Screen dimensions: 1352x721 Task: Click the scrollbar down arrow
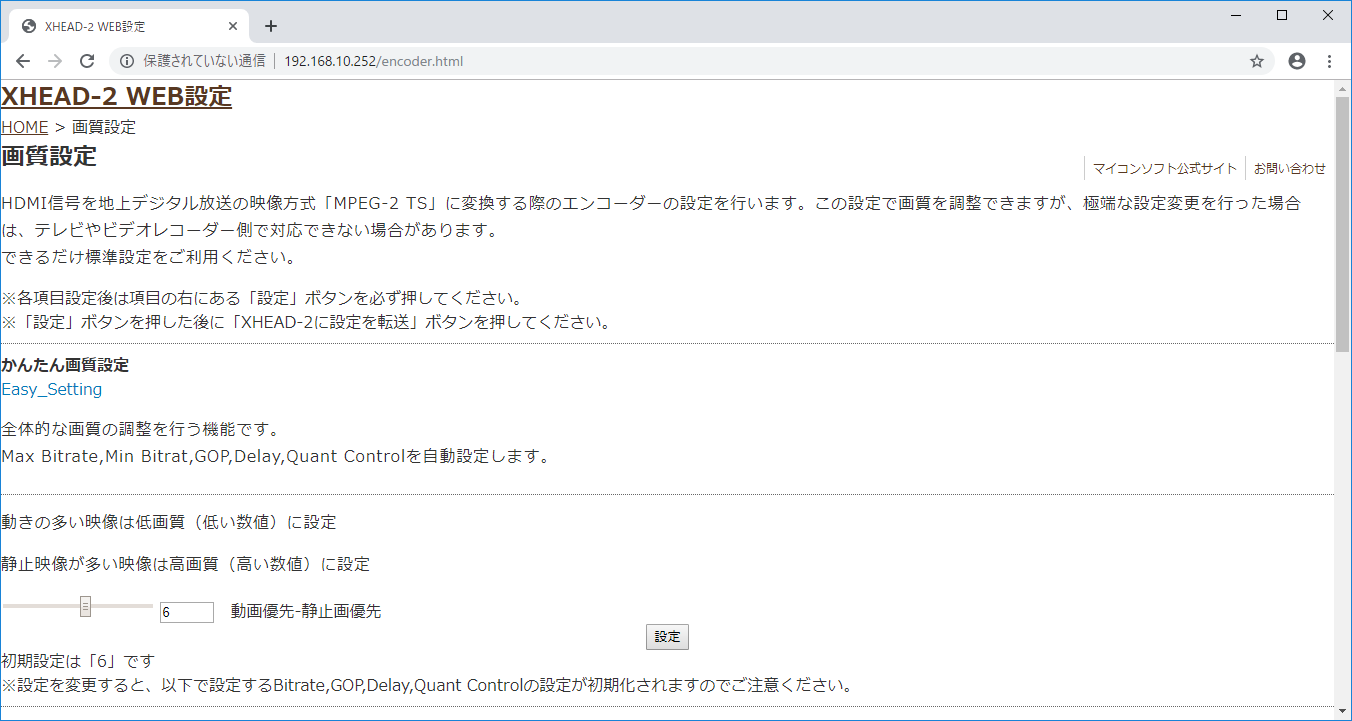tap(1343, 712)
